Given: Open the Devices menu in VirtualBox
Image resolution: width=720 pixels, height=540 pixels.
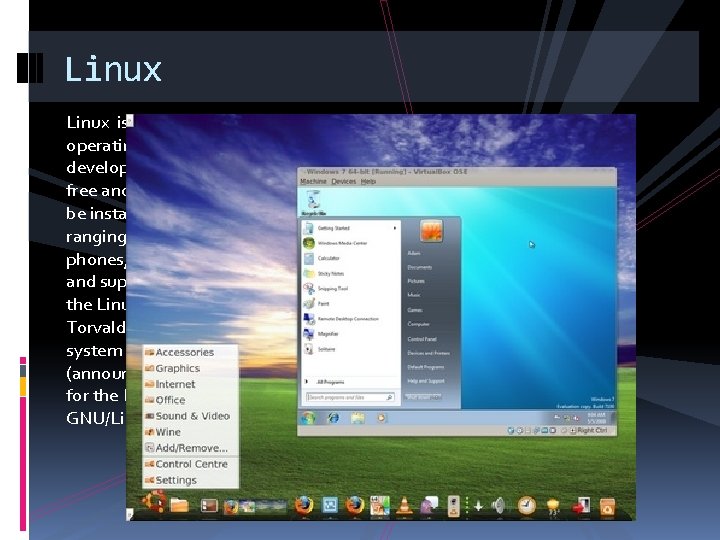Looking at the screenshot, I should (x=343, y=181).
